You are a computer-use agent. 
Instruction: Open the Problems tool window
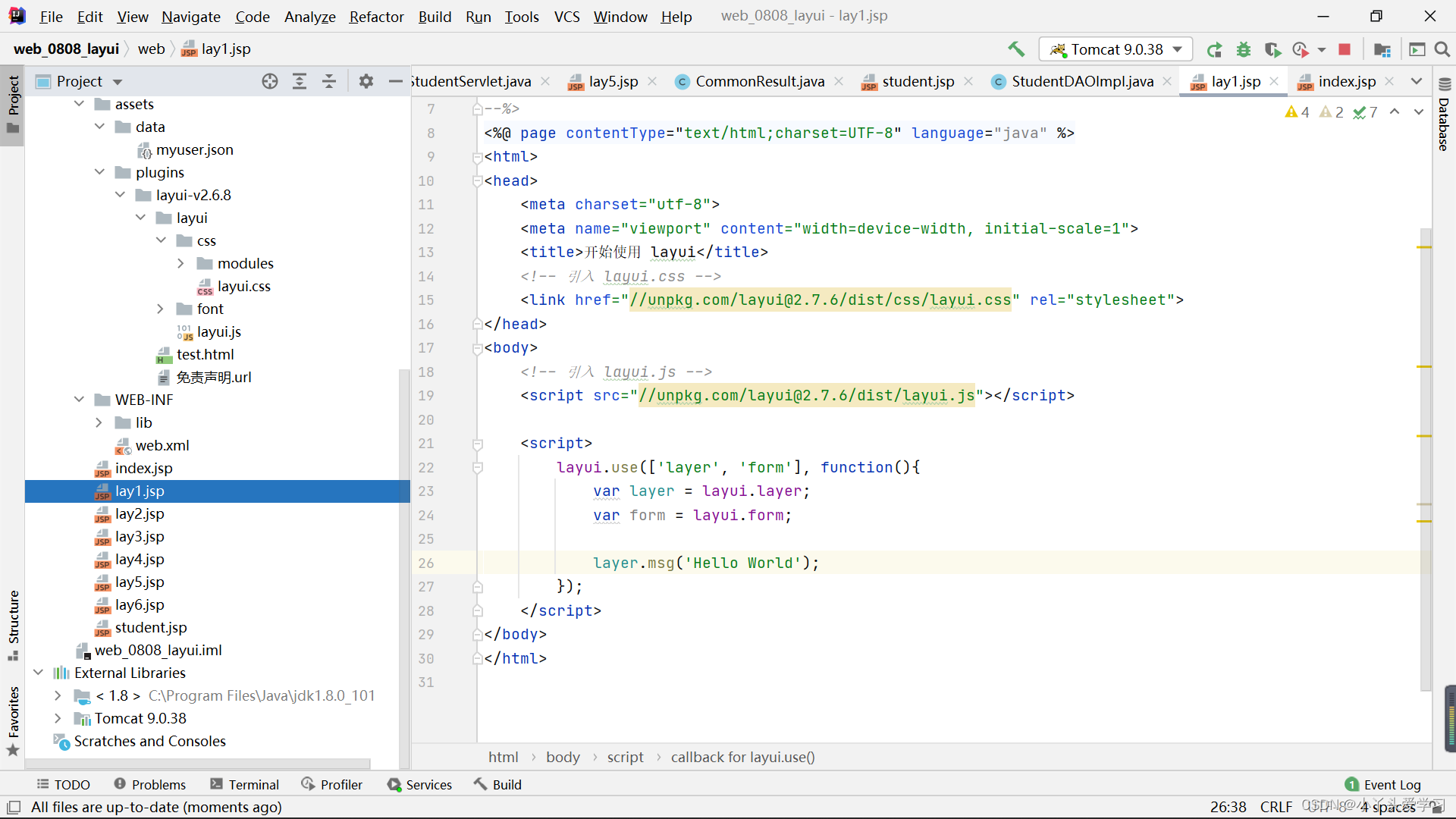pos(149,784)
